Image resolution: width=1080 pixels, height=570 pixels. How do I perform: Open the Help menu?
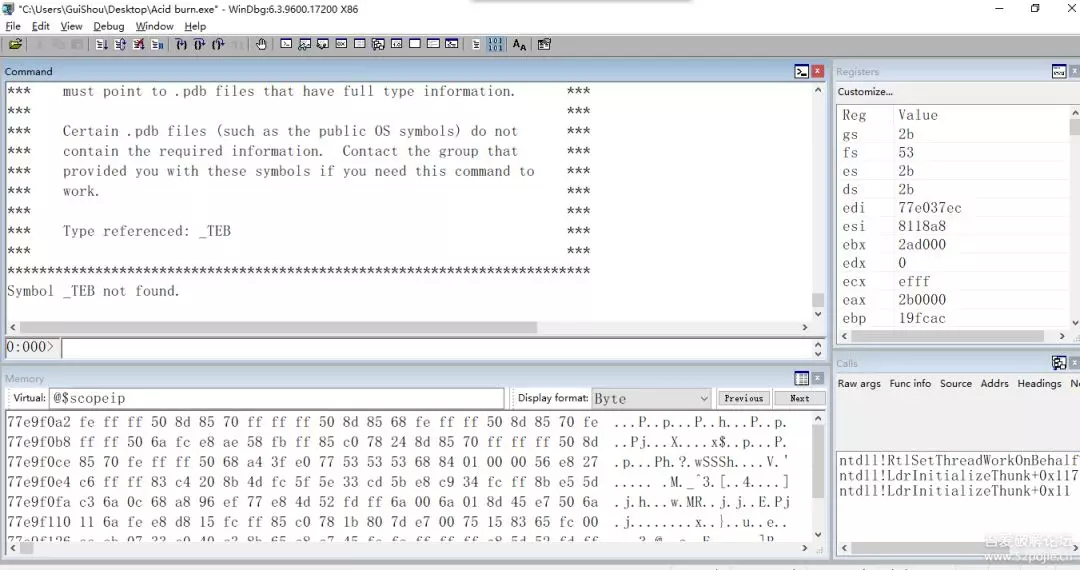[195, 26]
